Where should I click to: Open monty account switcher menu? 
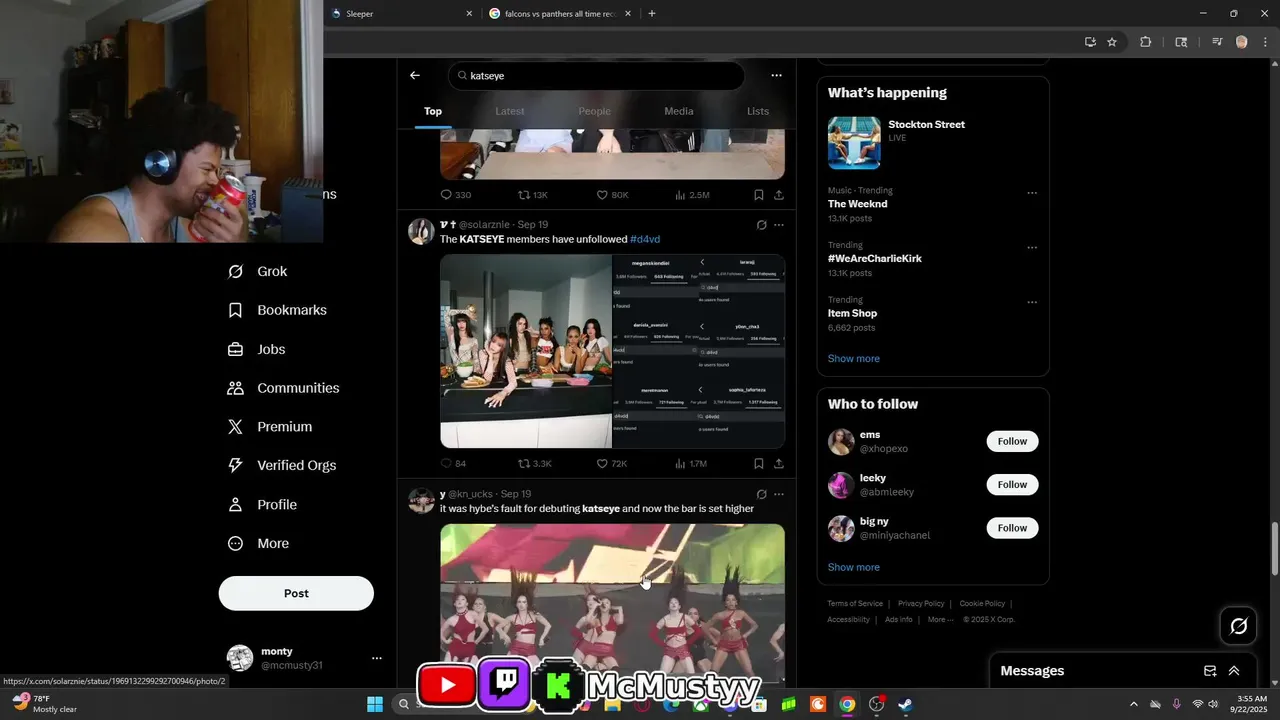pos(377,658)
